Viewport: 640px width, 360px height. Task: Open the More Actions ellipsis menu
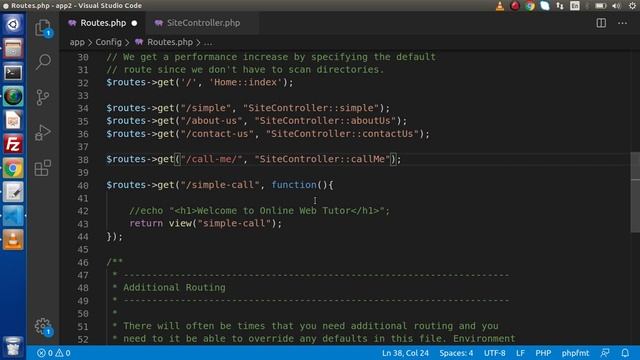tap(622, 23)
